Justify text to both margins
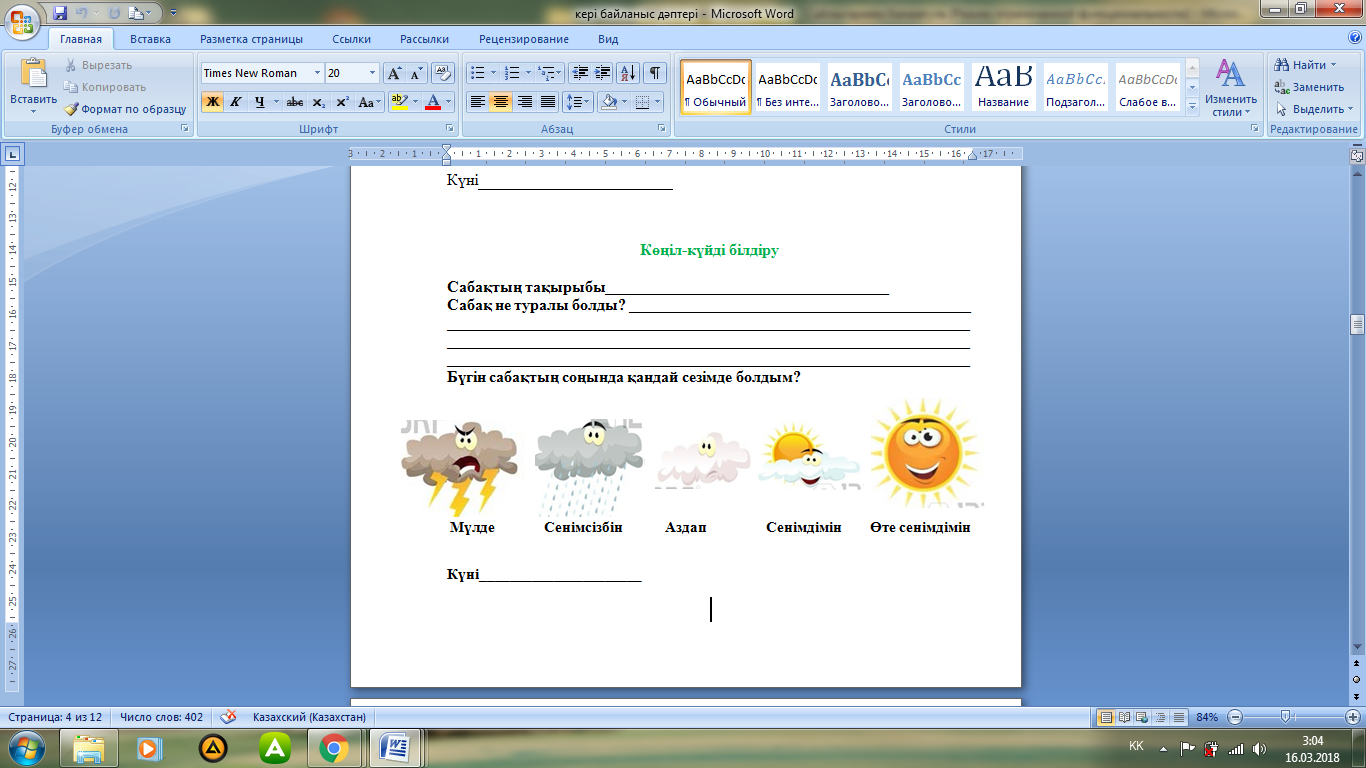 coord(548,102)
